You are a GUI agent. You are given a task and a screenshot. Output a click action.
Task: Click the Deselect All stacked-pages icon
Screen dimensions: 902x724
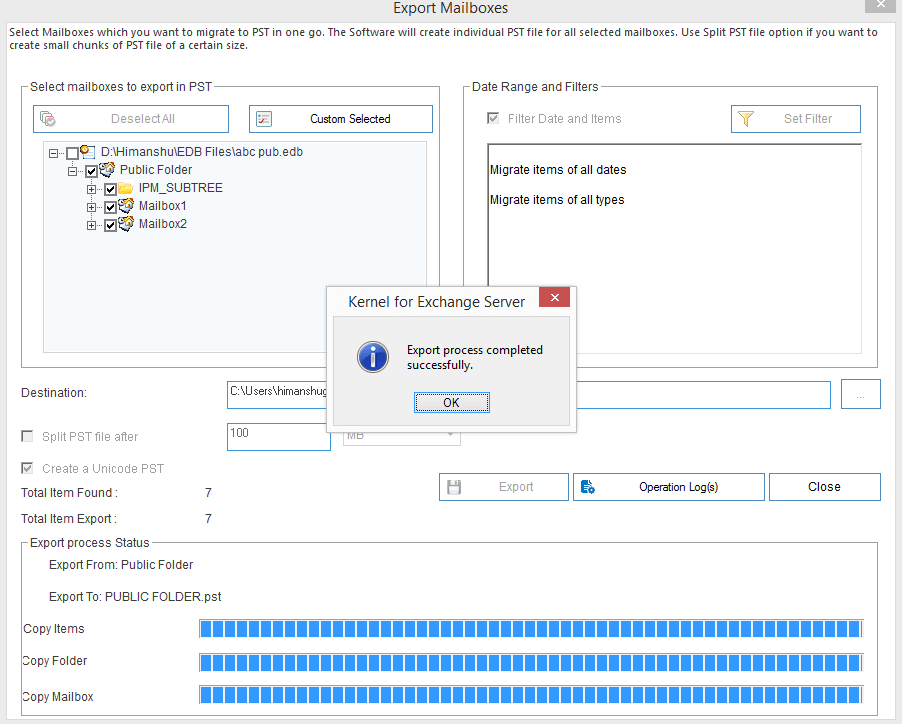[x=48, y=119]
